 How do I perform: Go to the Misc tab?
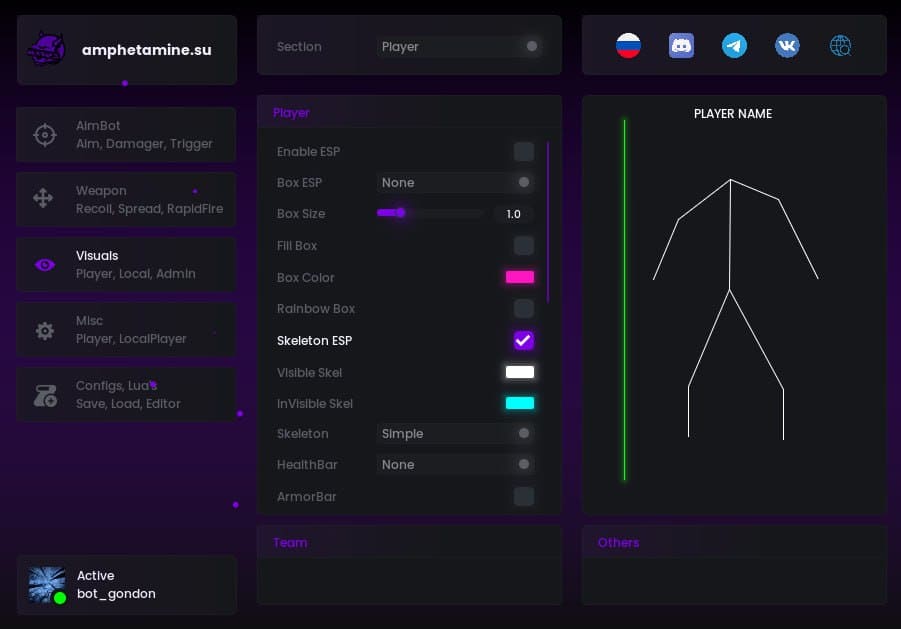tap(127, 330)
